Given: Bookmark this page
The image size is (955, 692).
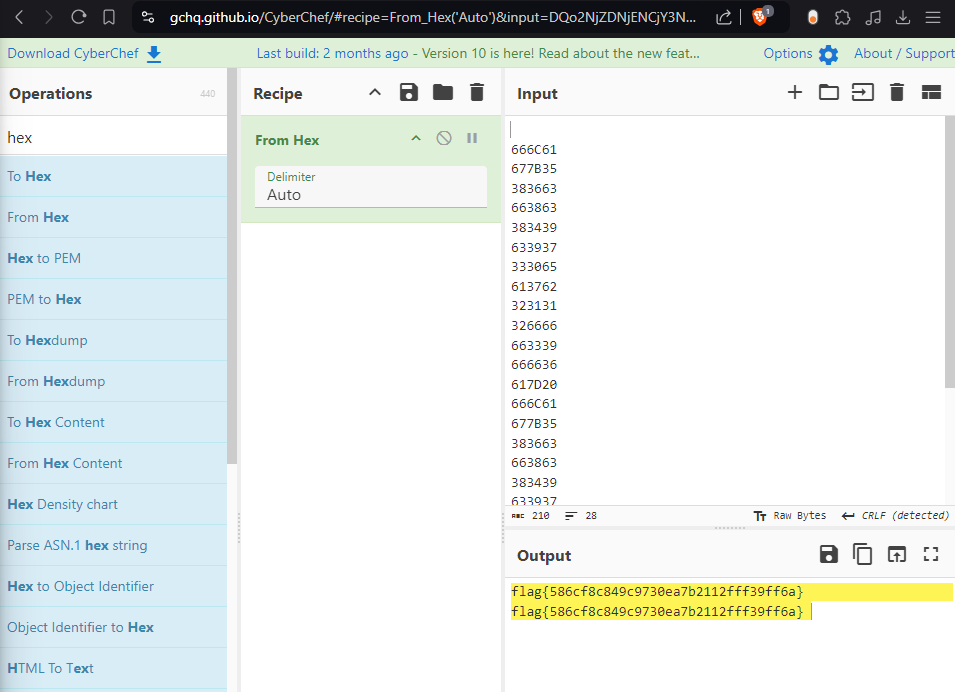Looking at the screenshot, I should point(109,17).
